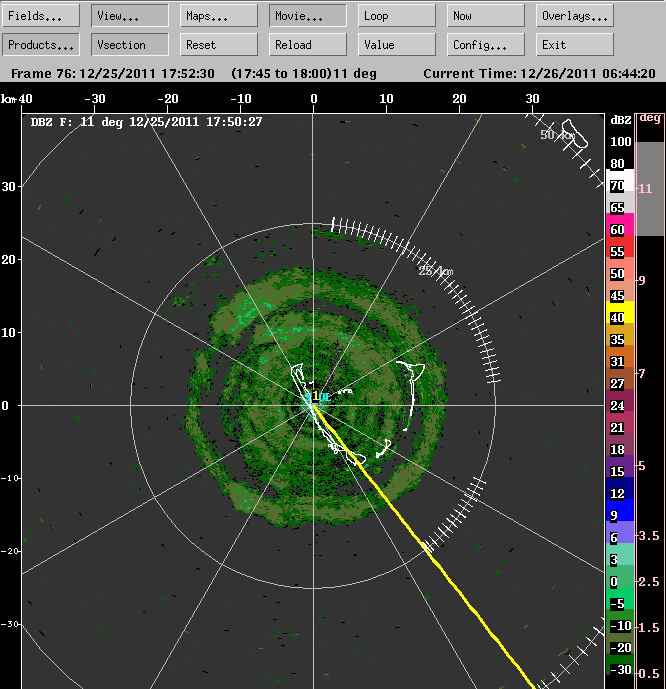The image size is (666, 689).
Task: Open the Overlays... menu
Action: pos(575,16)
